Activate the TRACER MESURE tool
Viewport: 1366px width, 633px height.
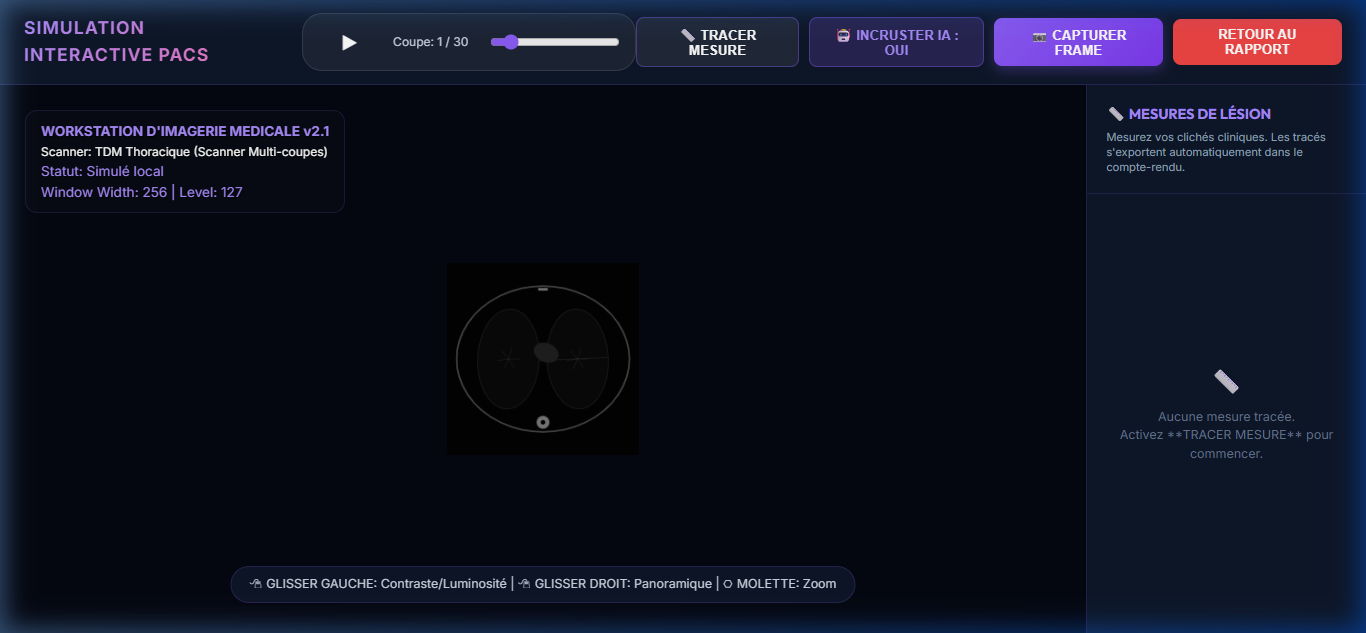pyautogui.click(x=717, y=42)
